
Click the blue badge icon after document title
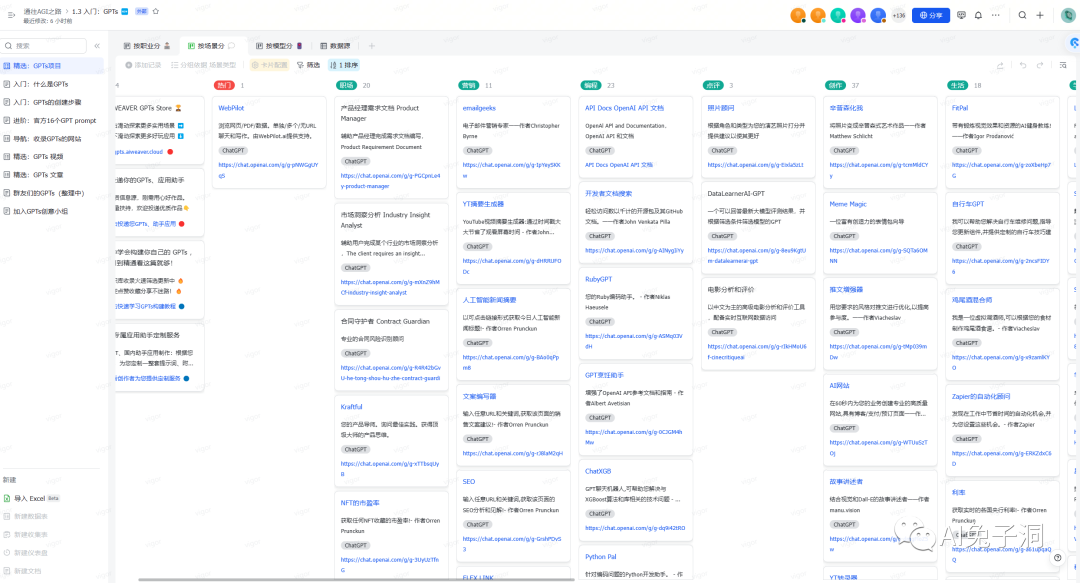[125, 11]
